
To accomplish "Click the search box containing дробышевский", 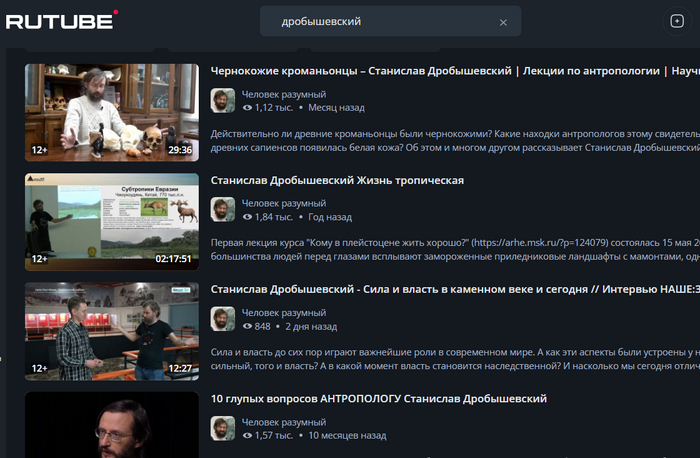I will (x=390, y=21).
